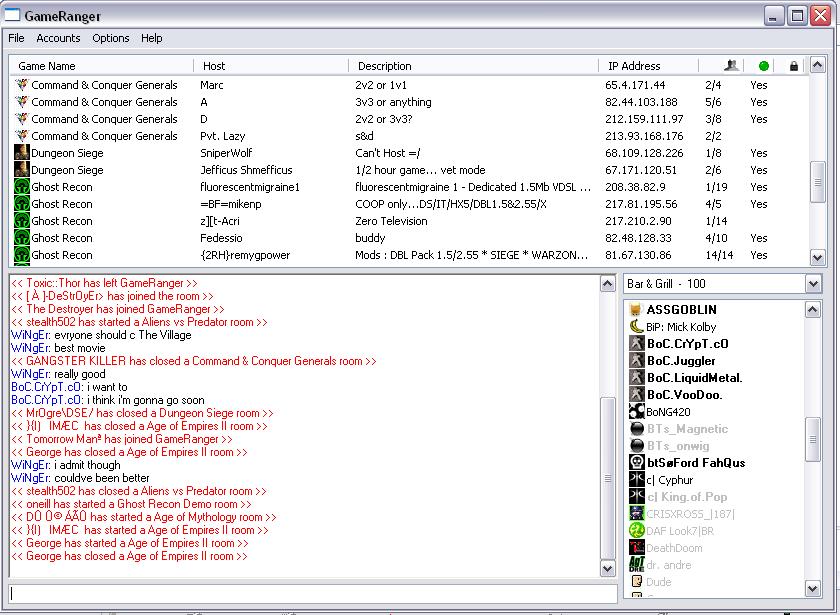The image size is (840, 615).
Task: Click the IP Address column header
Action: click(x=634, y=66)
